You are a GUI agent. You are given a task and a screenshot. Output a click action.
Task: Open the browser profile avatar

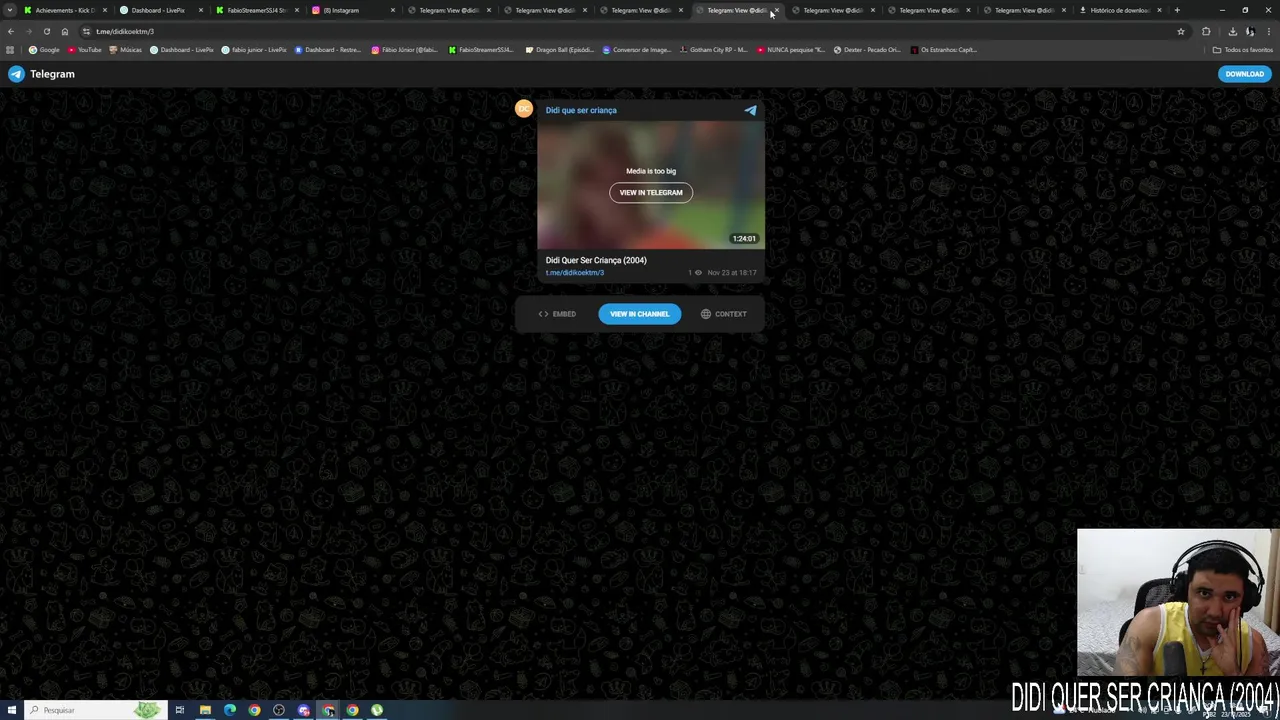coord(1250,31)
